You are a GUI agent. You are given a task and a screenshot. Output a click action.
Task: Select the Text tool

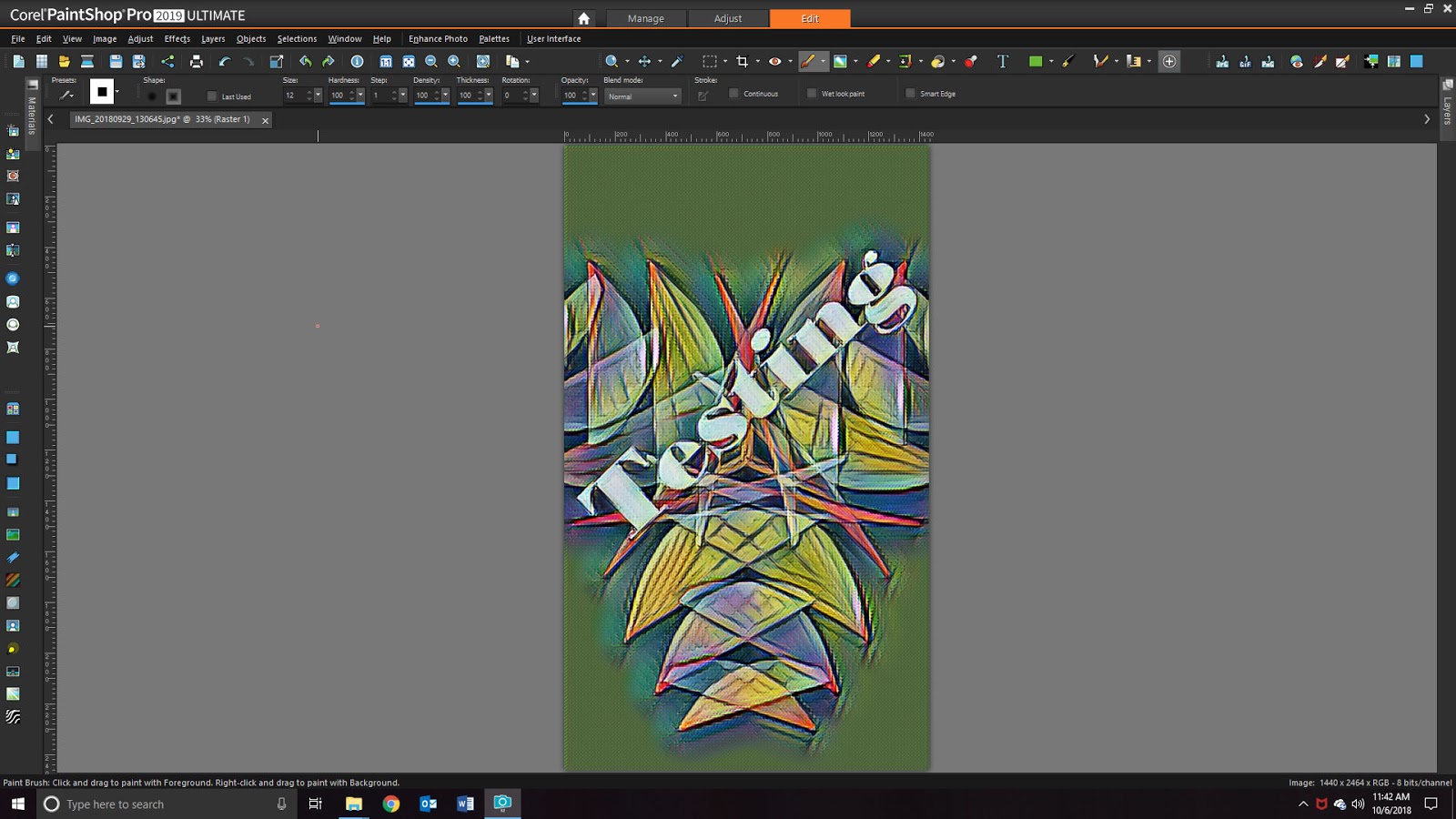1003,61
